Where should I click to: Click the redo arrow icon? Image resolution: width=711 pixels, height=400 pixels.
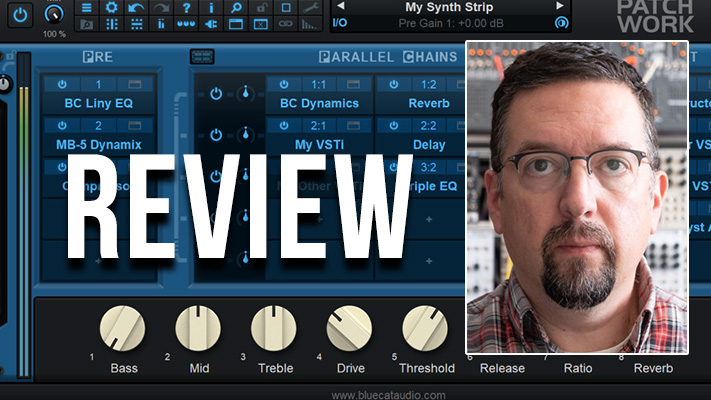161,7
